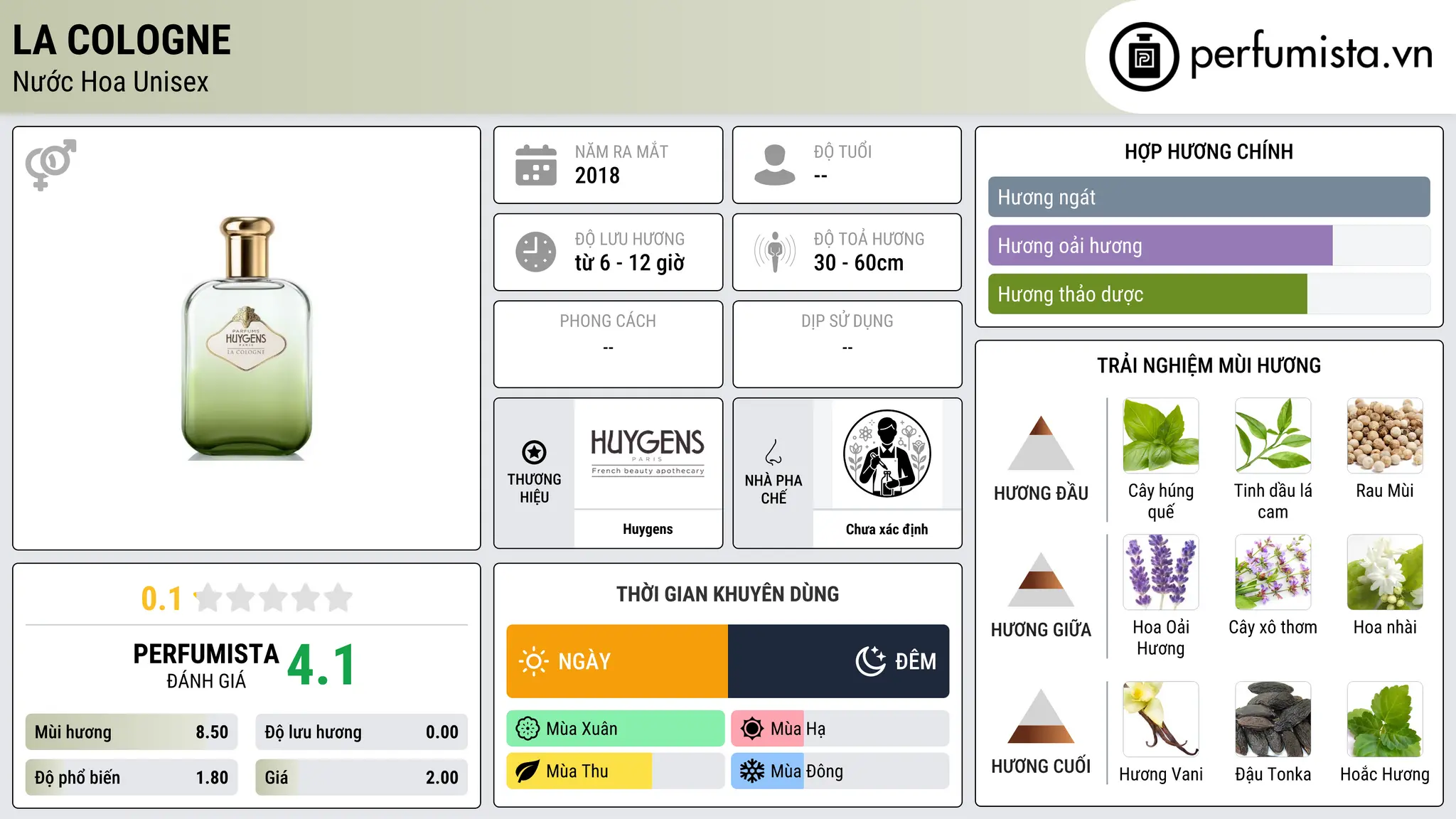Click the Độ phổ biến 1.80 score bar
This screenshot has height=819, width=1456.
tap(132, 778)
